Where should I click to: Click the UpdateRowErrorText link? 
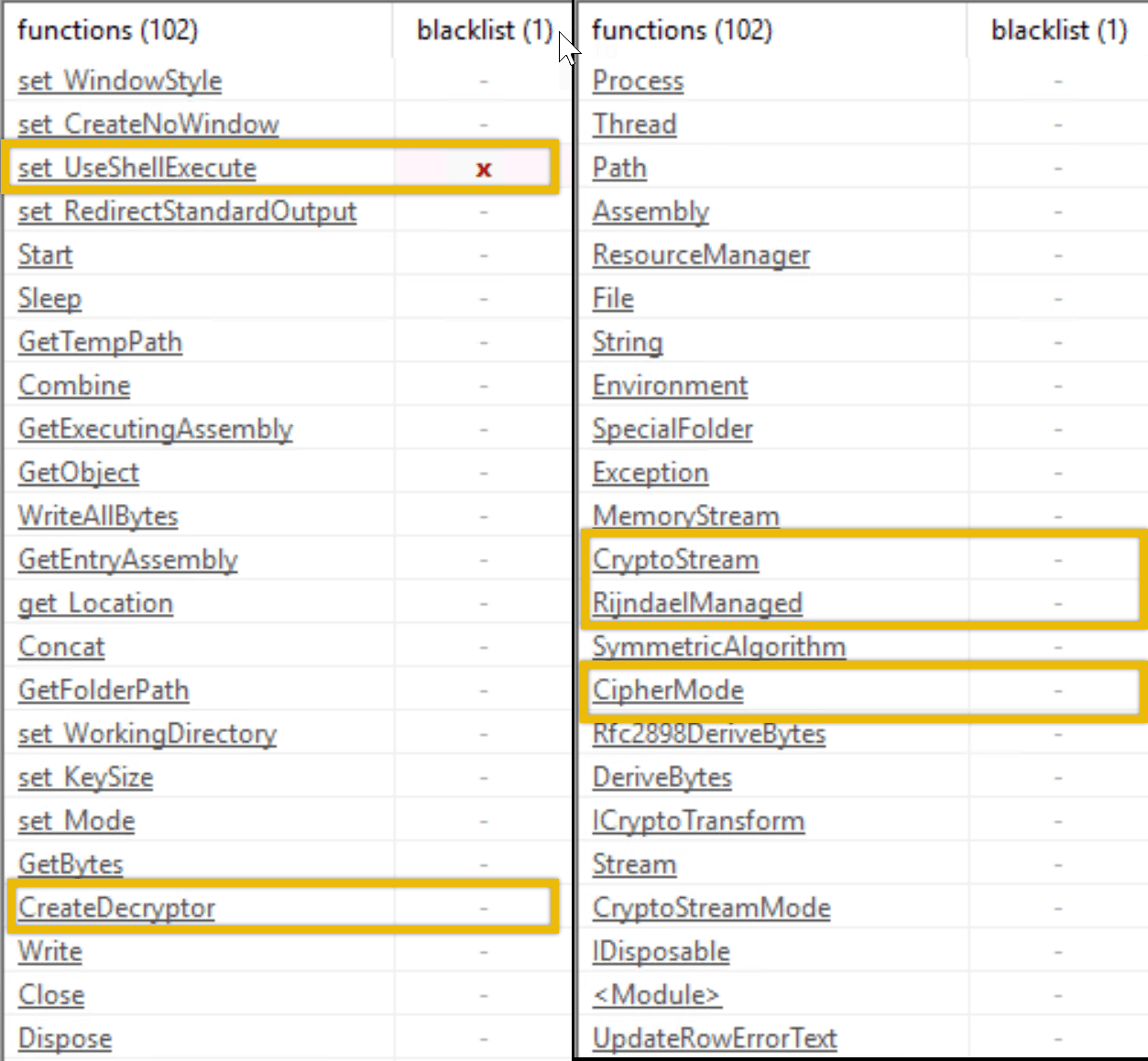pos(714,1038)
